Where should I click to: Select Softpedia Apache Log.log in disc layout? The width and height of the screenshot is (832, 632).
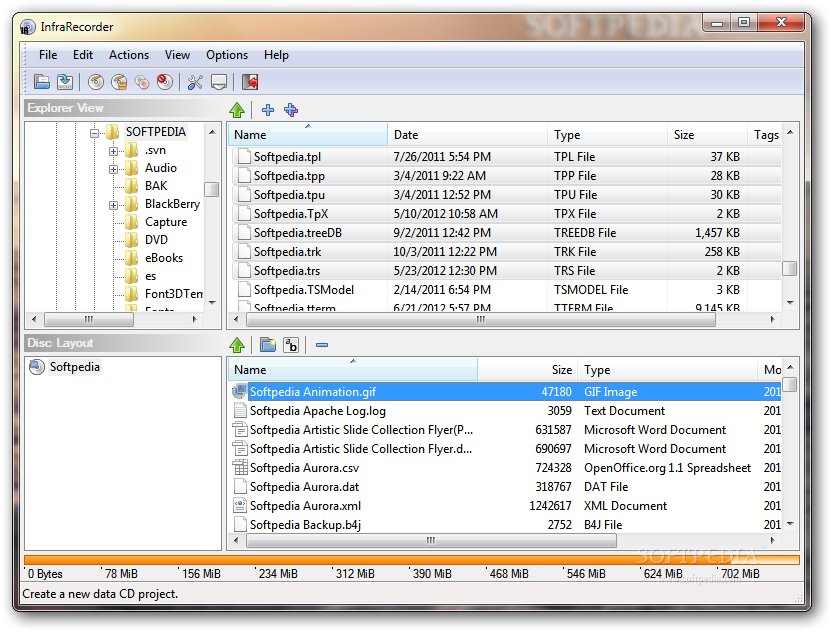(x=506, y=411)
